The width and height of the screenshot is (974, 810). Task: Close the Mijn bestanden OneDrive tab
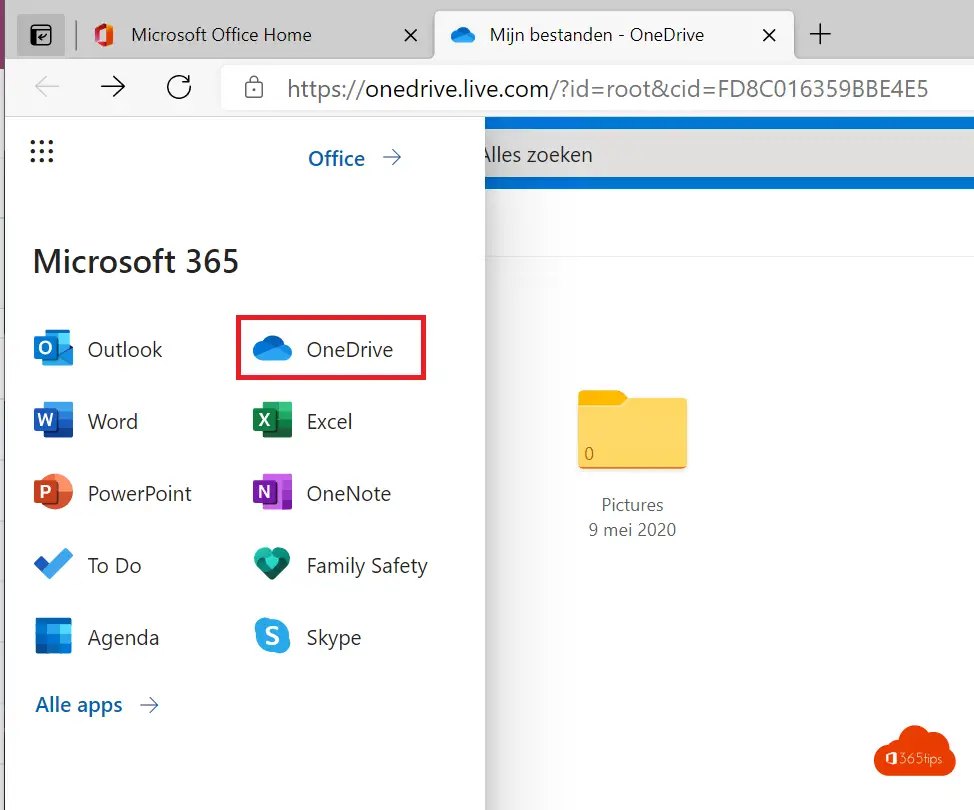(769, 35)
